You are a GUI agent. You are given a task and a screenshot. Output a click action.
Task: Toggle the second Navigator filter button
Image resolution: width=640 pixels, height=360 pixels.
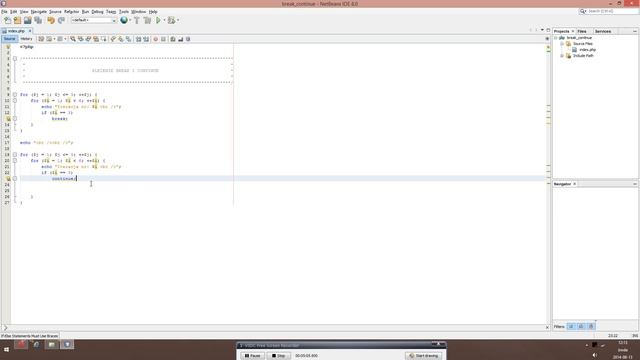(x=581, y=326)
